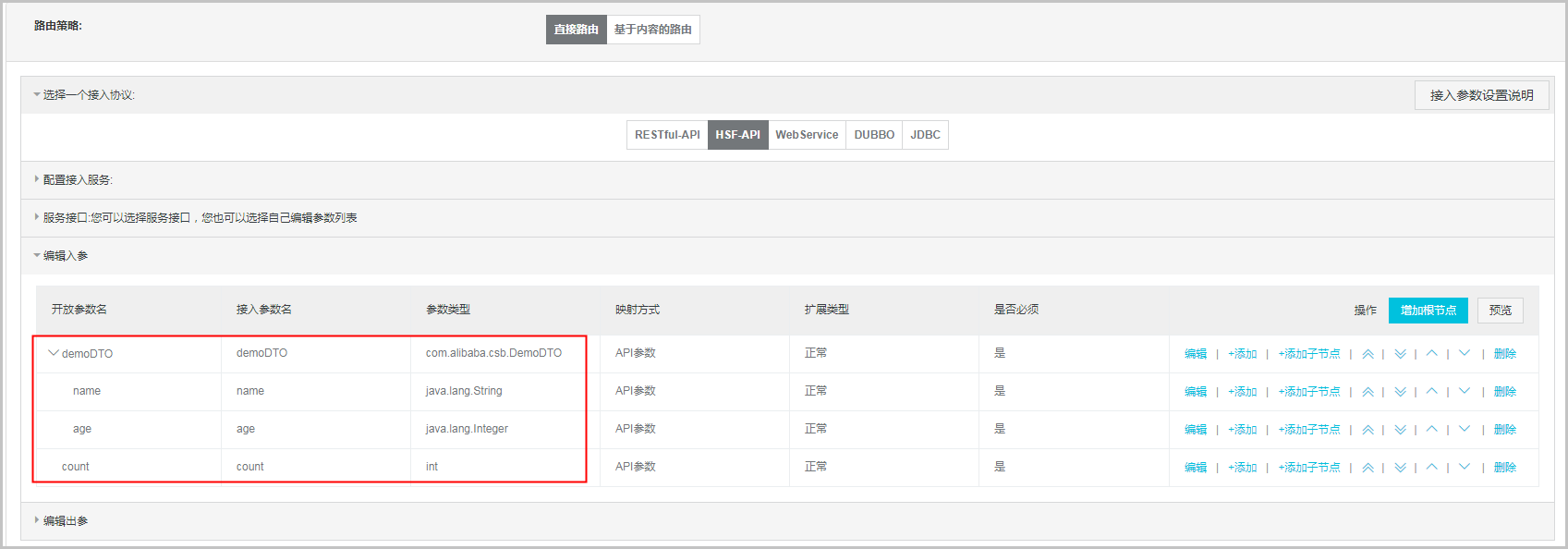1568x549 pixels.
Task: Click age in the 开放参数名 column
Action: [x=82, y=429]
